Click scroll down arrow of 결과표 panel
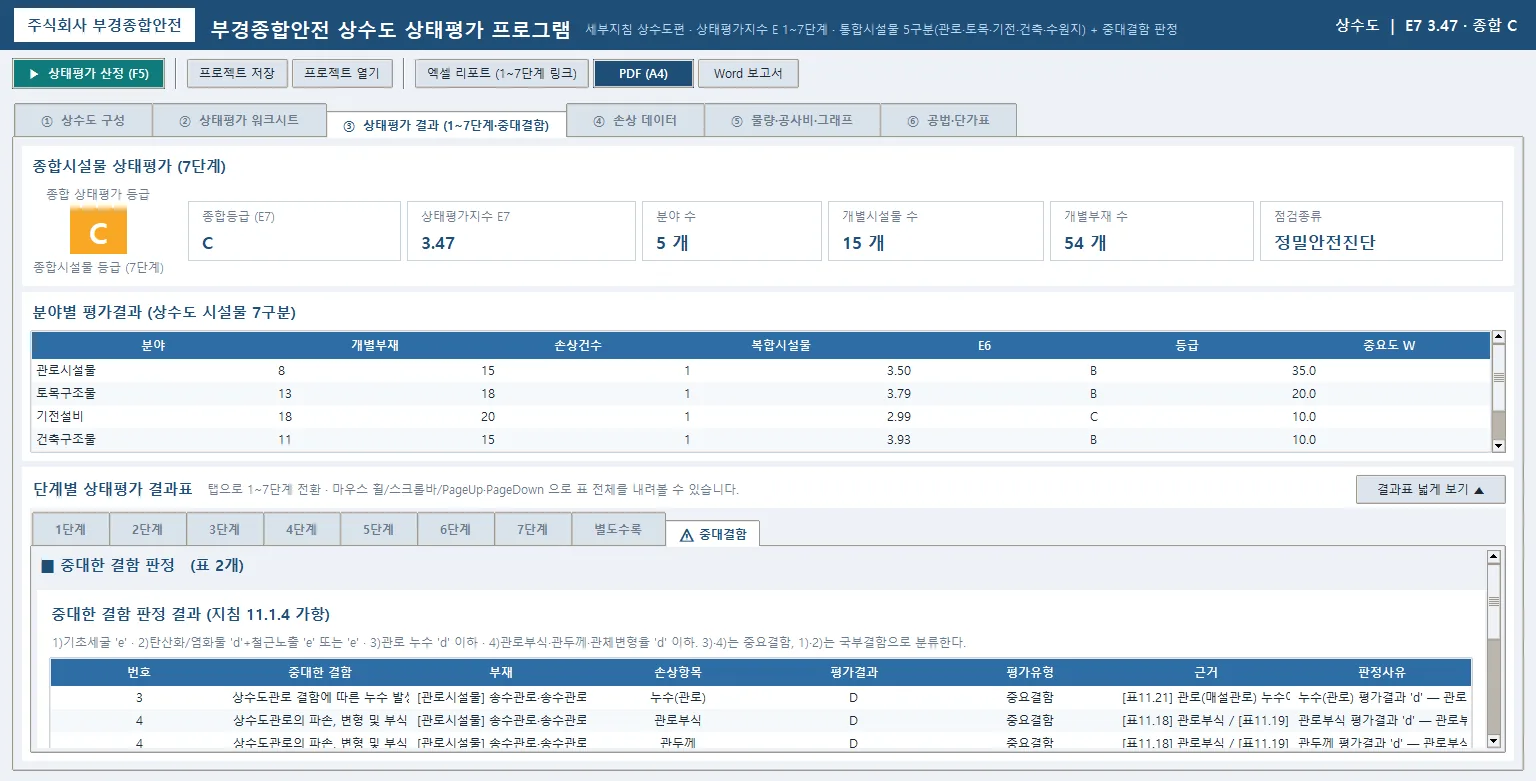Viewport: 1536px width, 781px height. coord(1494,741)
